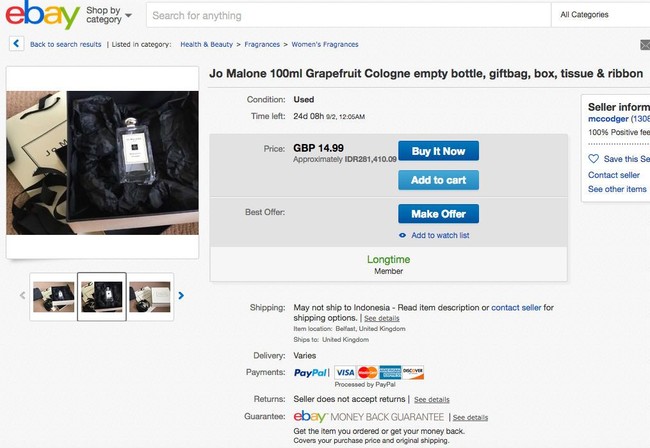The width and height of the screenshot is (650, 448).
Task: Open Health & Beauty breadcrumb category
Action: point(204,44)
